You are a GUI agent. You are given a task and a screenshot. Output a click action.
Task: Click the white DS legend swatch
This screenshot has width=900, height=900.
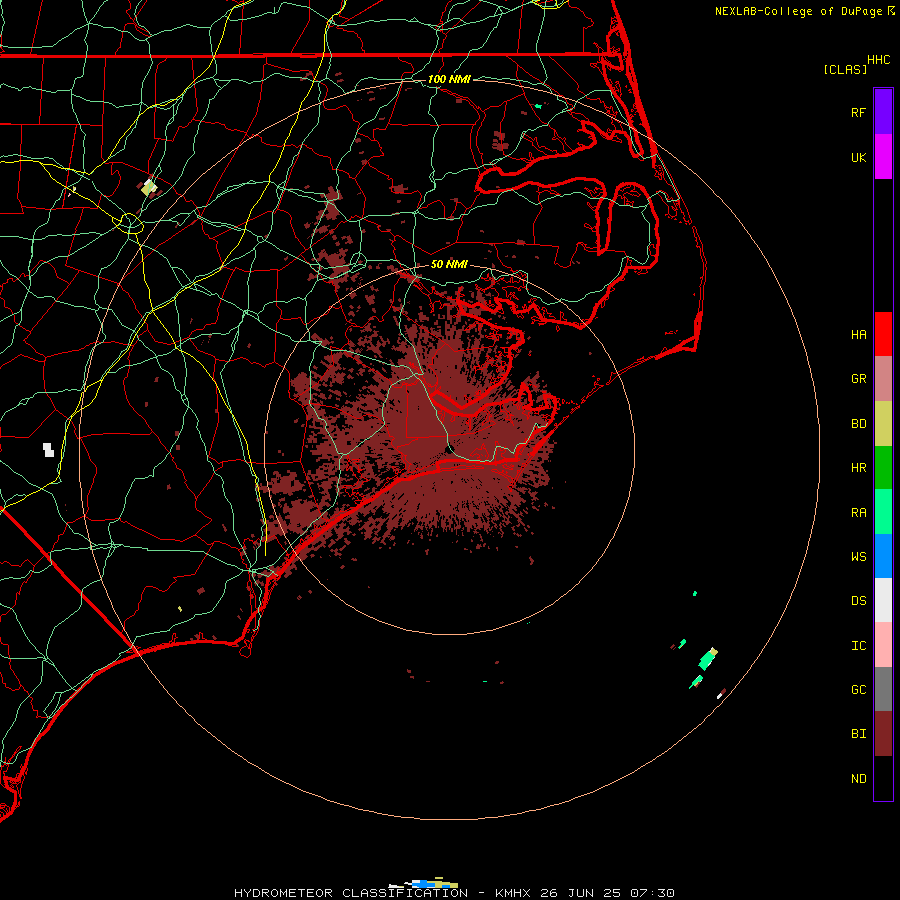[883, 600]
